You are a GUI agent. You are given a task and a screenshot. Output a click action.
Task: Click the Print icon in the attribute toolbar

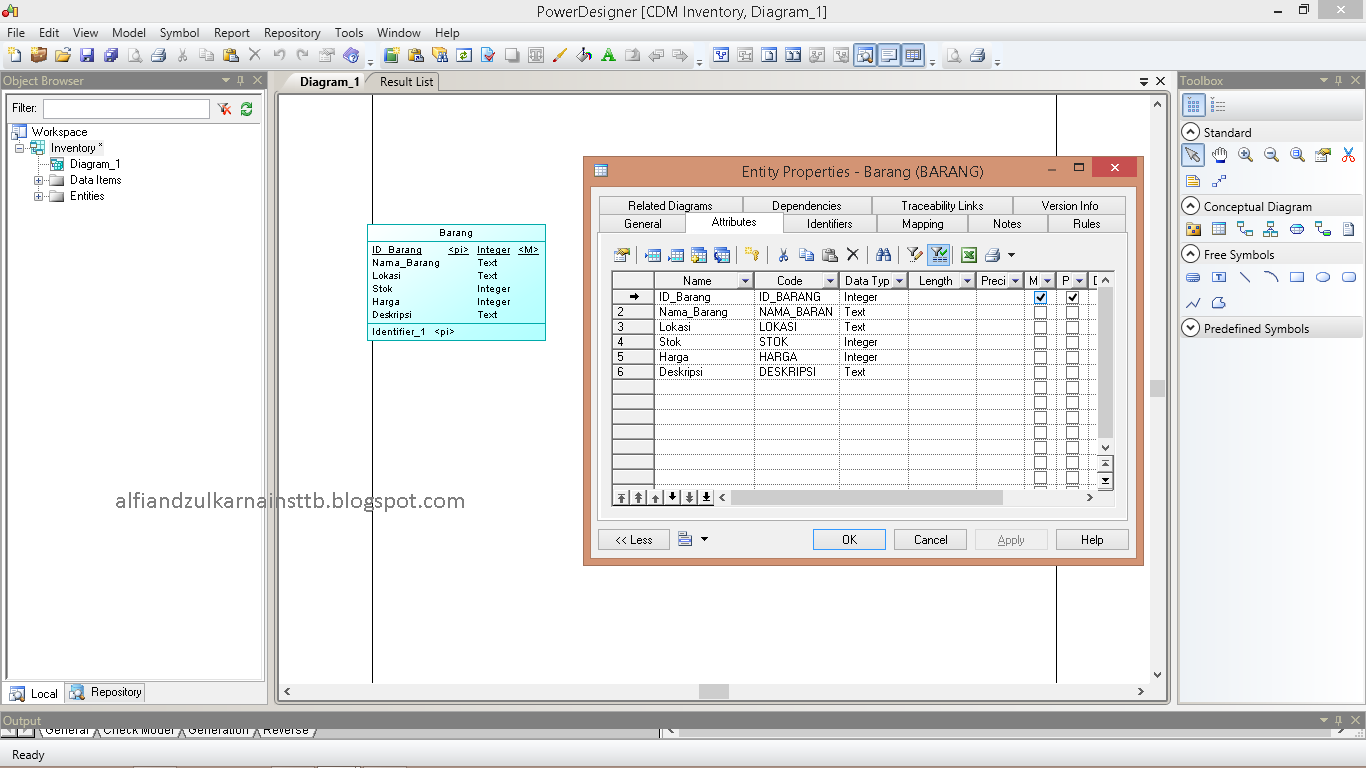tap(991, 254)
